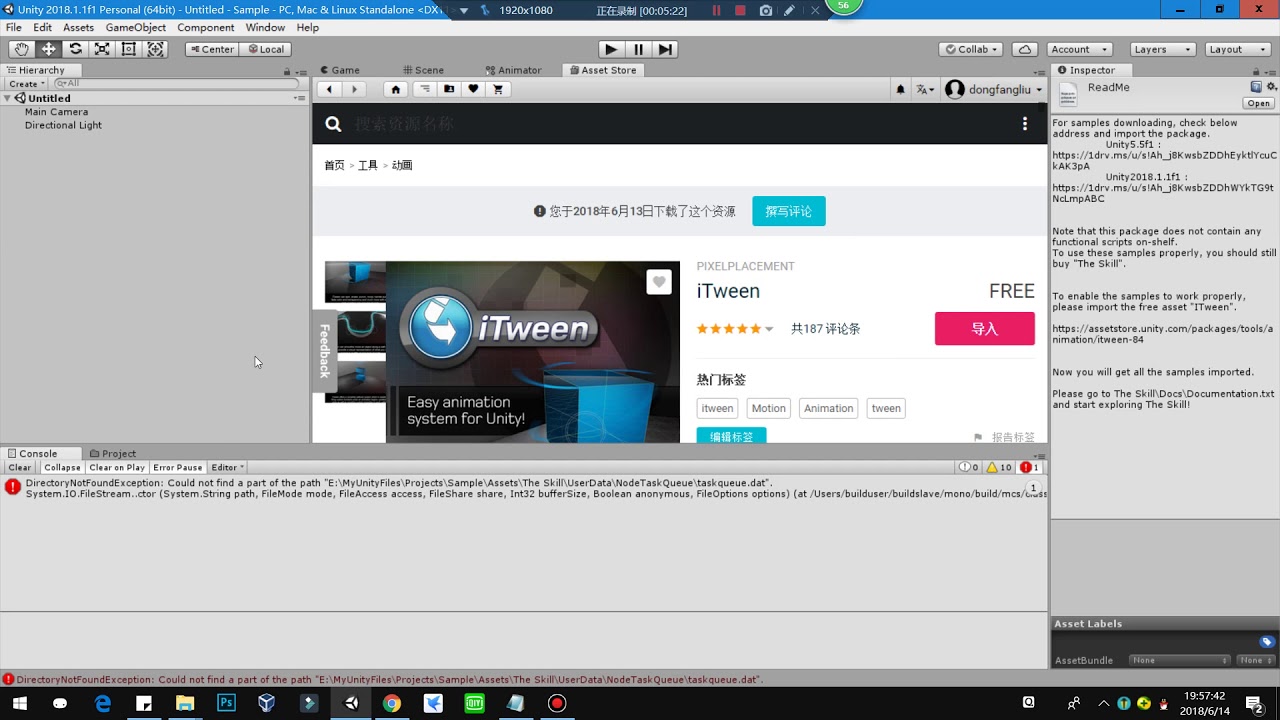Select the Hand tool
Image resolution: width=1280 pixels, height=720 pixels.
21,49
